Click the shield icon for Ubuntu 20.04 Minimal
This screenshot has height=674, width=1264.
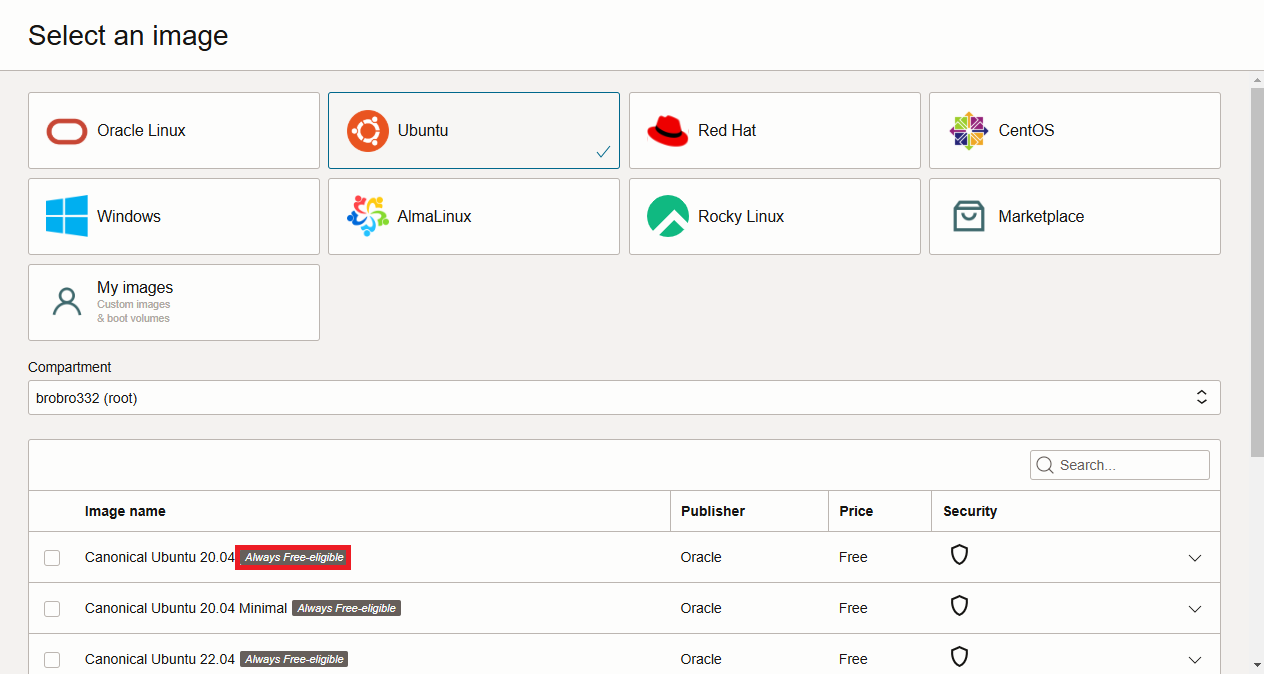[959, 606]
